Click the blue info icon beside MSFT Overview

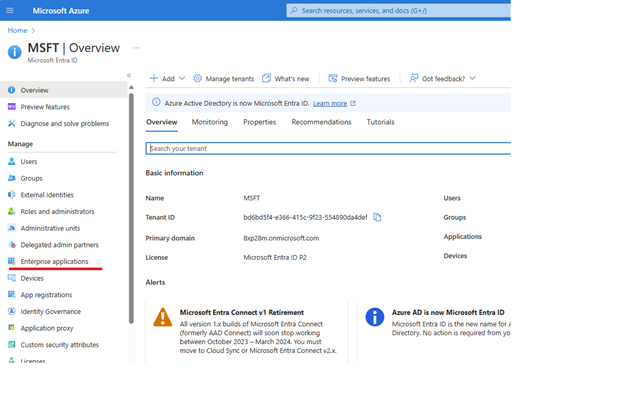(15, 52)
